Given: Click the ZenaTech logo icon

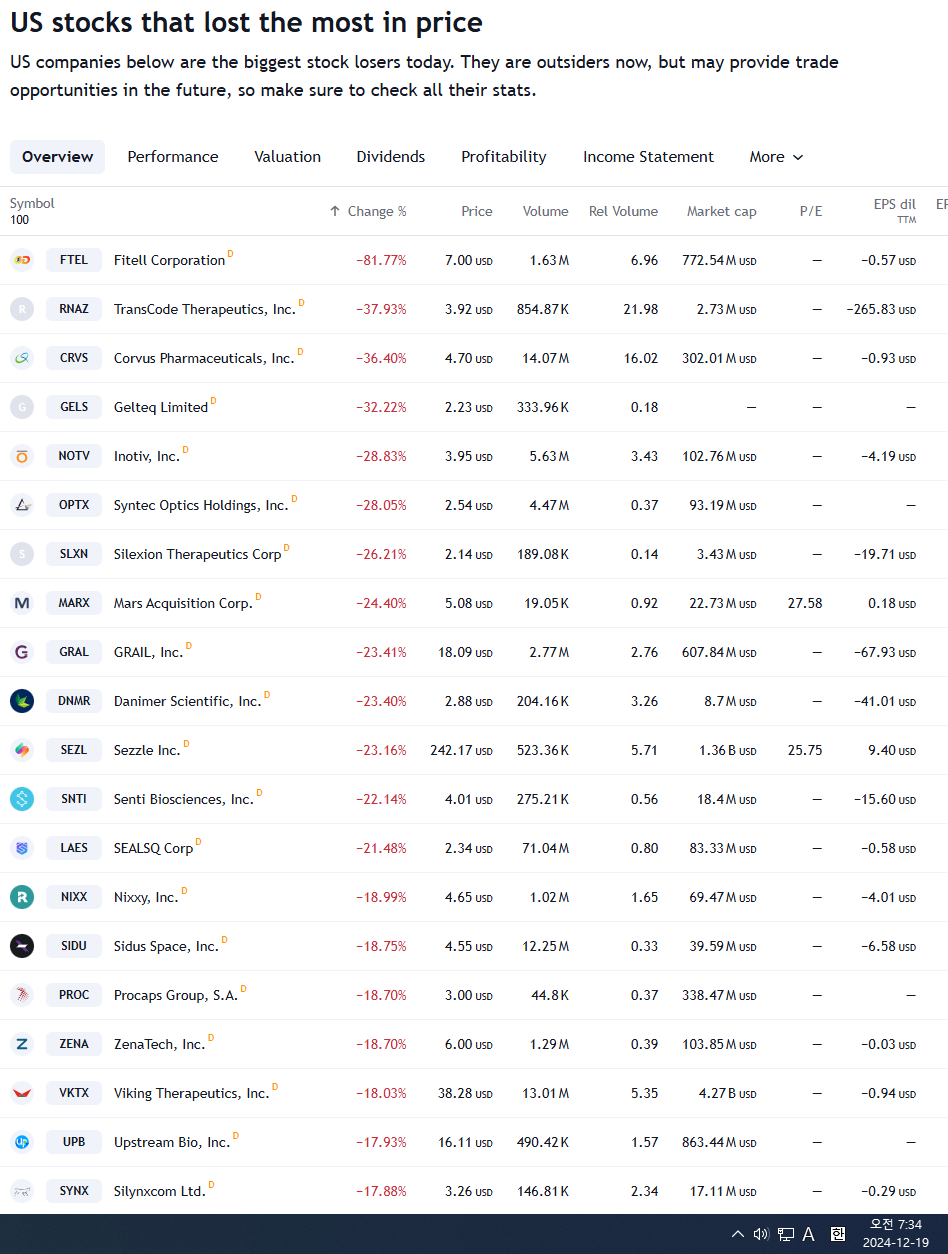Looking at the screenshot, I should [x=22, y=1044].
